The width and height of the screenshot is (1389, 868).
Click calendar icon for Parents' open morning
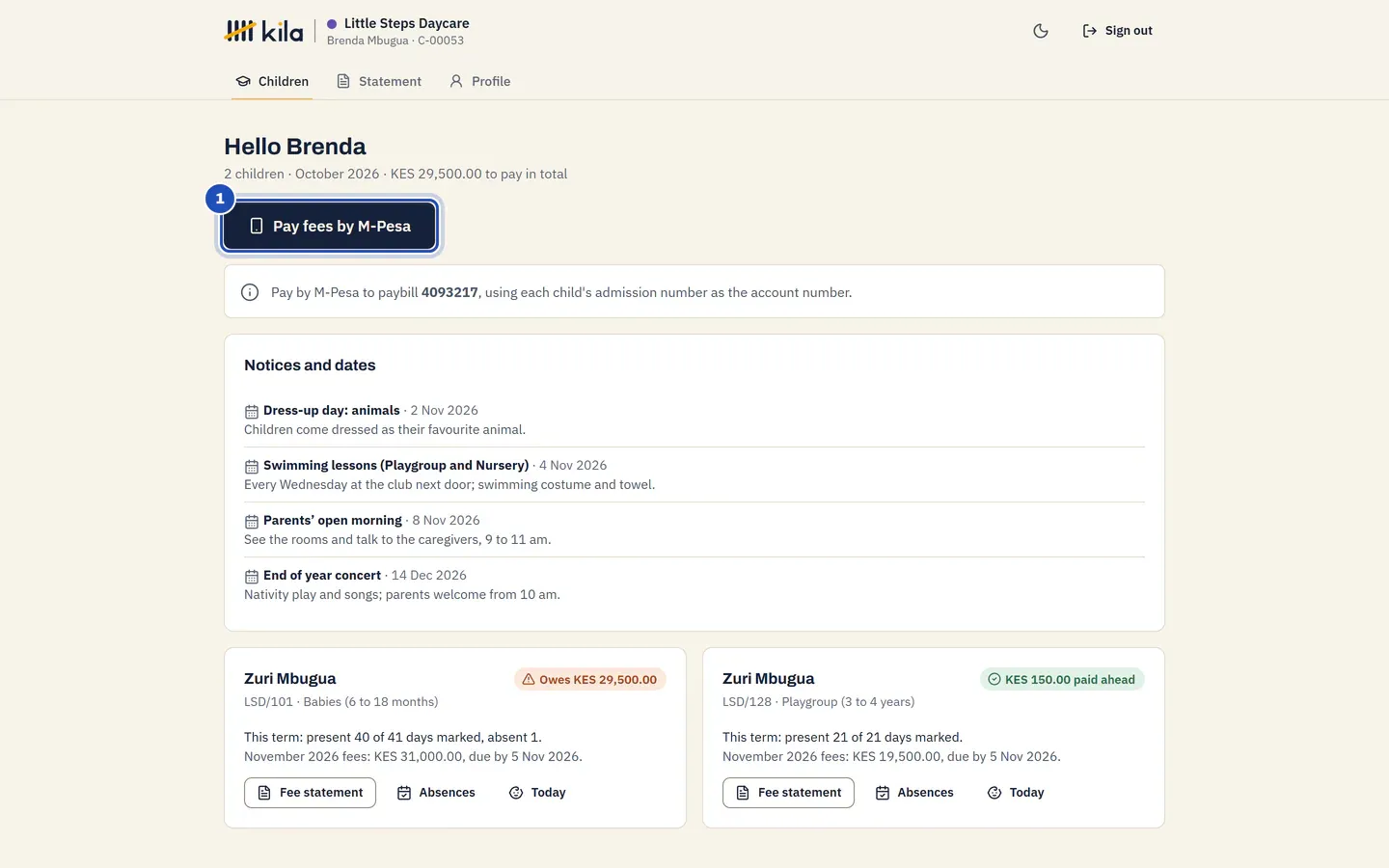[251, 521]
